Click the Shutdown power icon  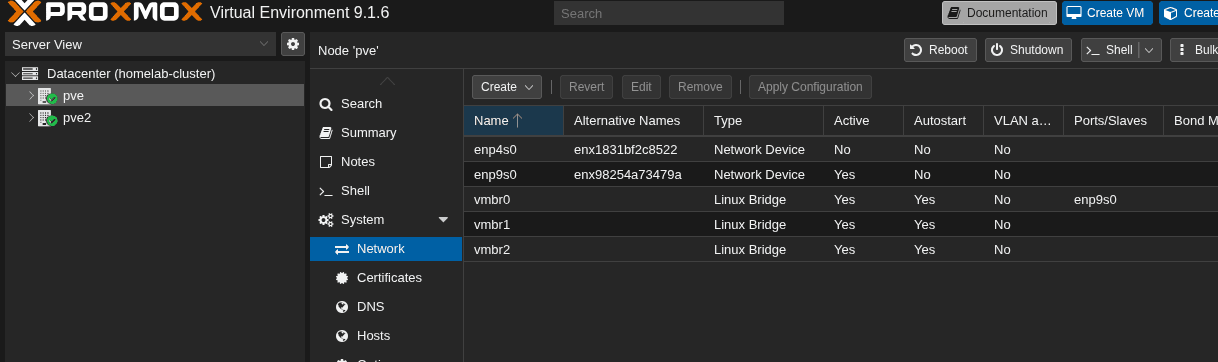pyautogui.click(x=997, y=50)
